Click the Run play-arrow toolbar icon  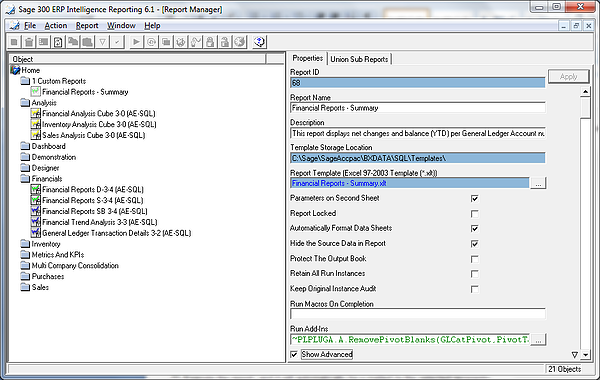click(136, 42)
